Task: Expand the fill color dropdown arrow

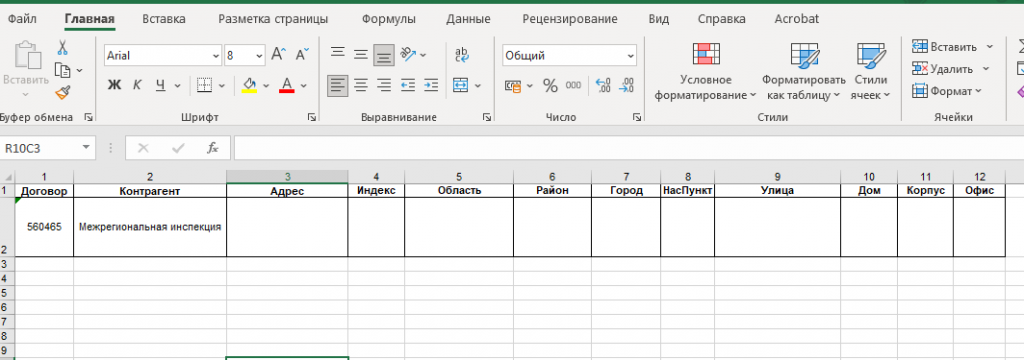Action: (x=266, y=86)
